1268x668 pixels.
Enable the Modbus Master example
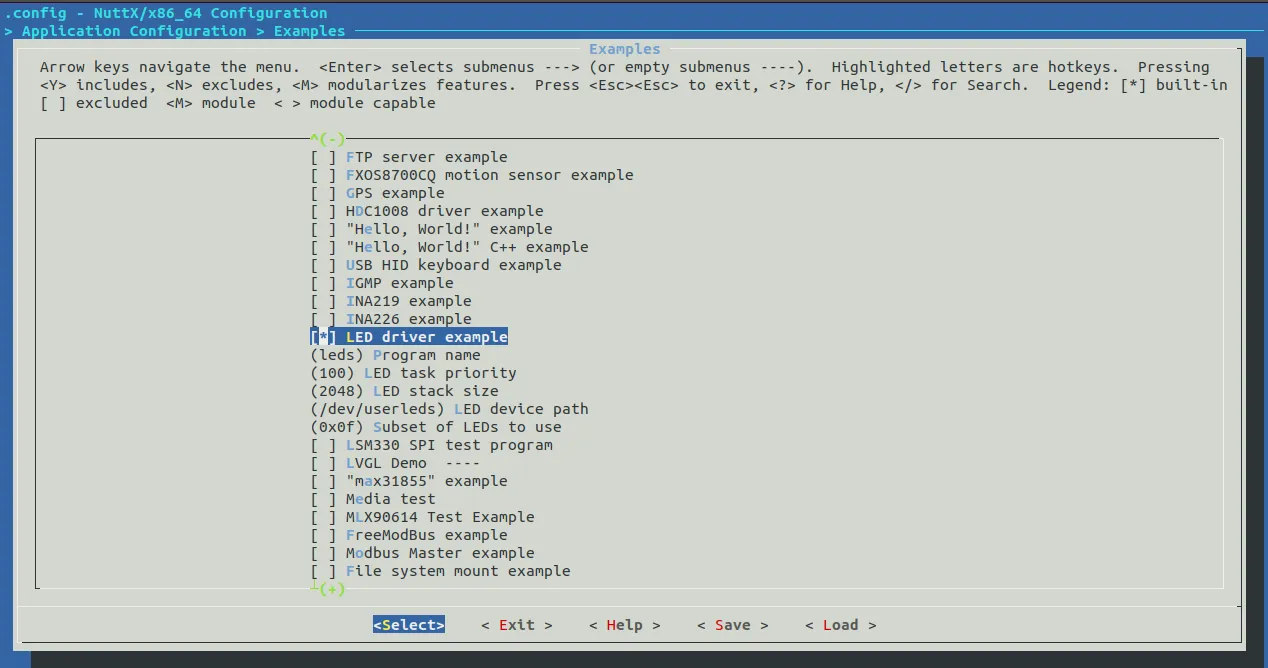(322, 553)
